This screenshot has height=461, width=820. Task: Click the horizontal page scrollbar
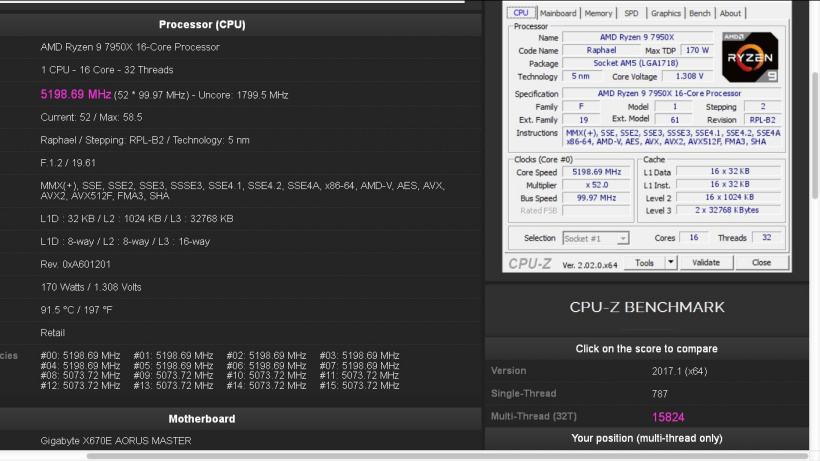click(447, 456)
